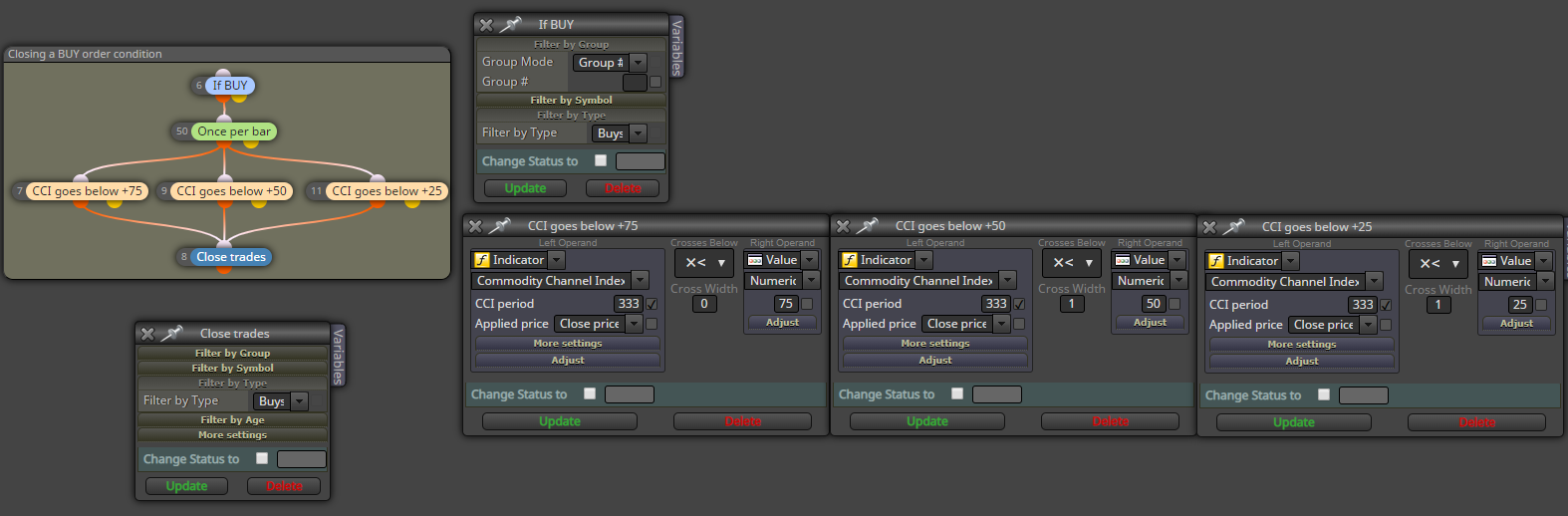Click the pin icon on CCI goes below +75
The height and width of the screenshot is (516, 1568).
499,226
